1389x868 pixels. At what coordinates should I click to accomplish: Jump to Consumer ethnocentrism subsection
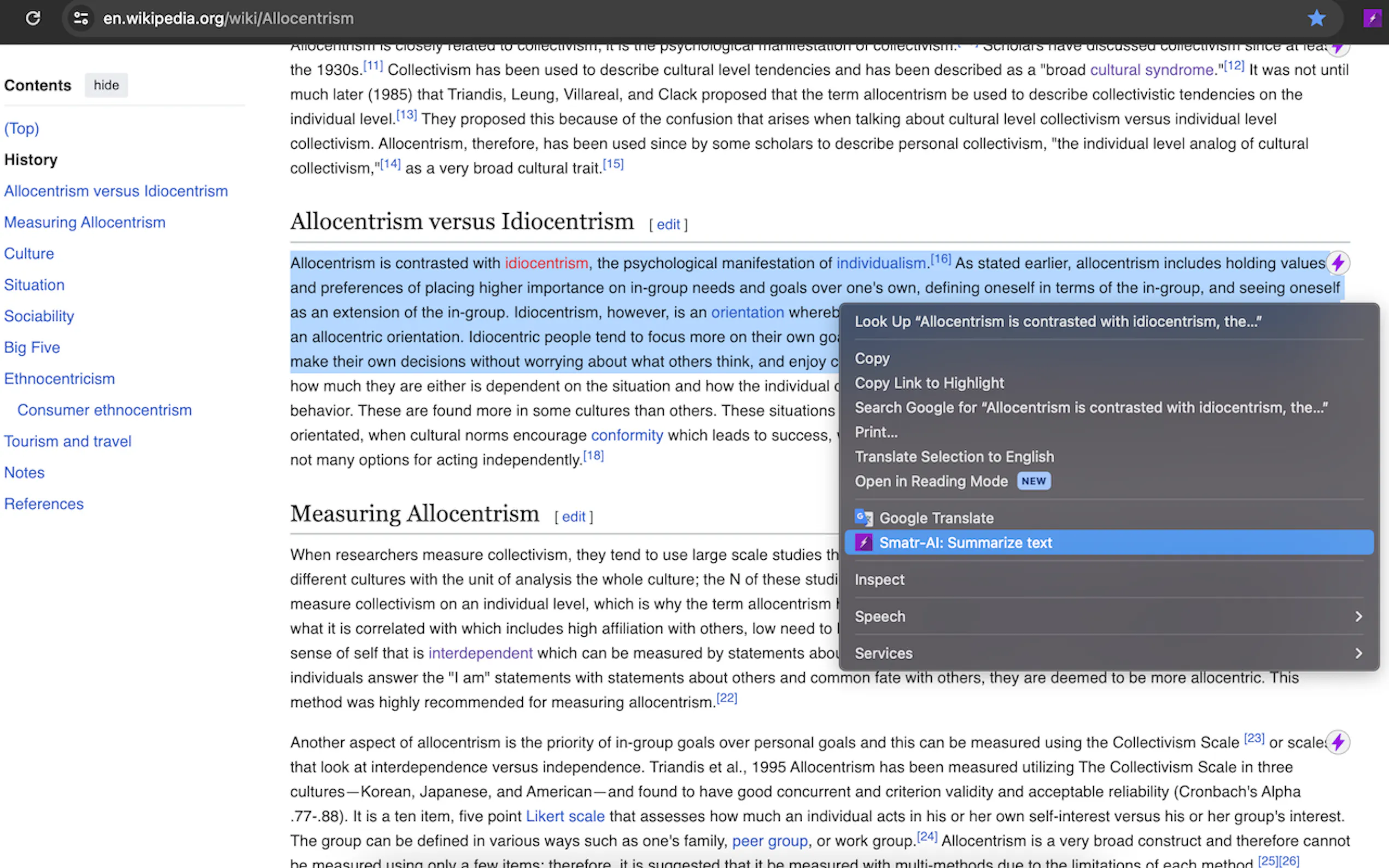point(104,410)
